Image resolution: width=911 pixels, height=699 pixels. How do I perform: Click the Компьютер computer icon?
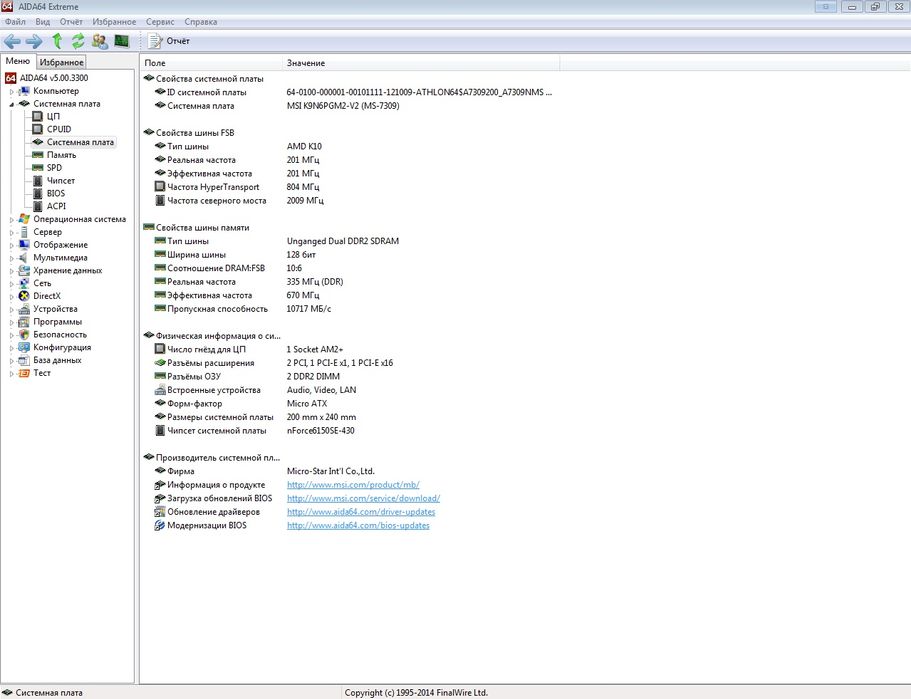pyautogui.click(x=24, y=91)
